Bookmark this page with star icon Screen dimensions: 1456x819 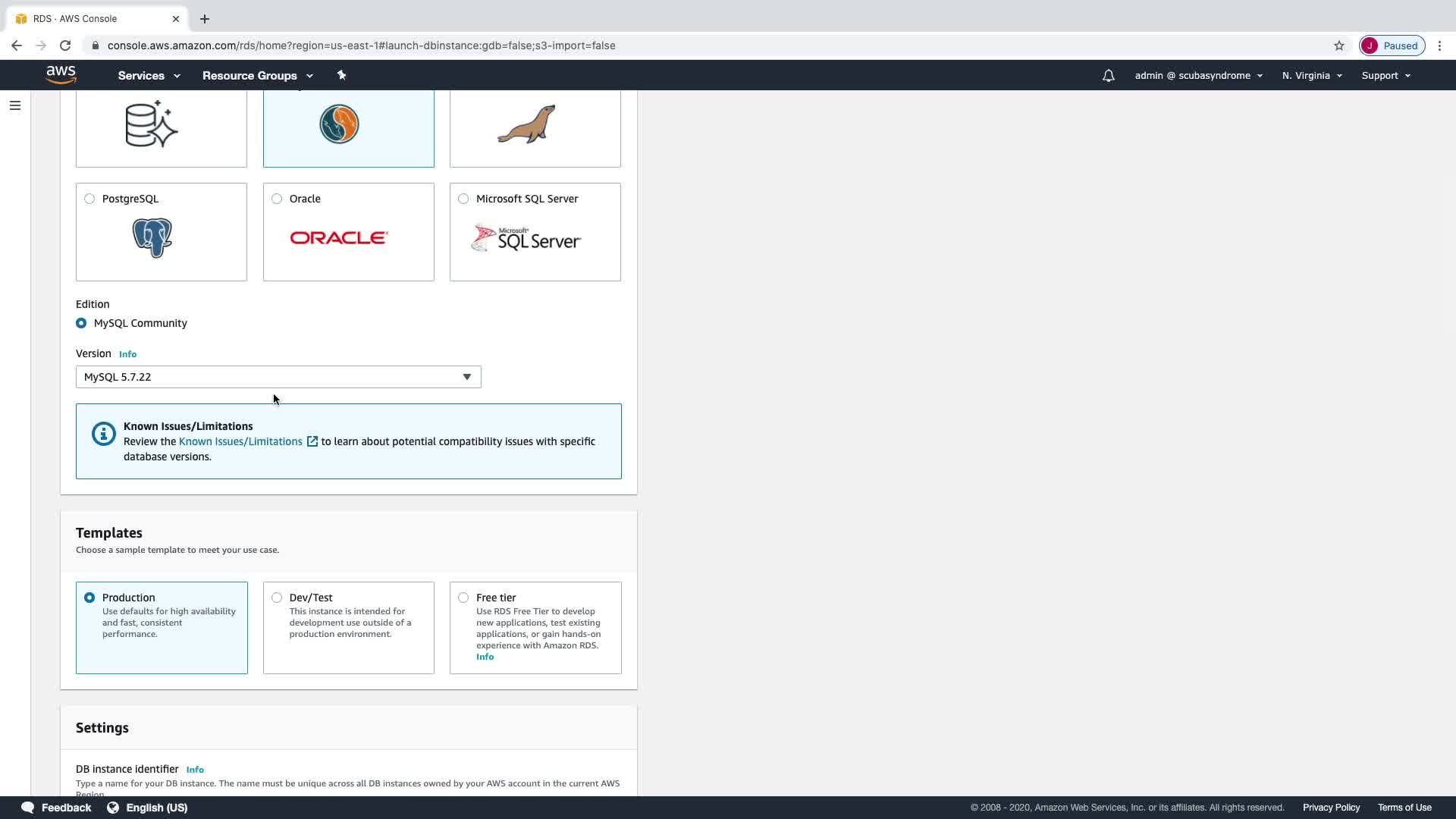coord(1339,45)
